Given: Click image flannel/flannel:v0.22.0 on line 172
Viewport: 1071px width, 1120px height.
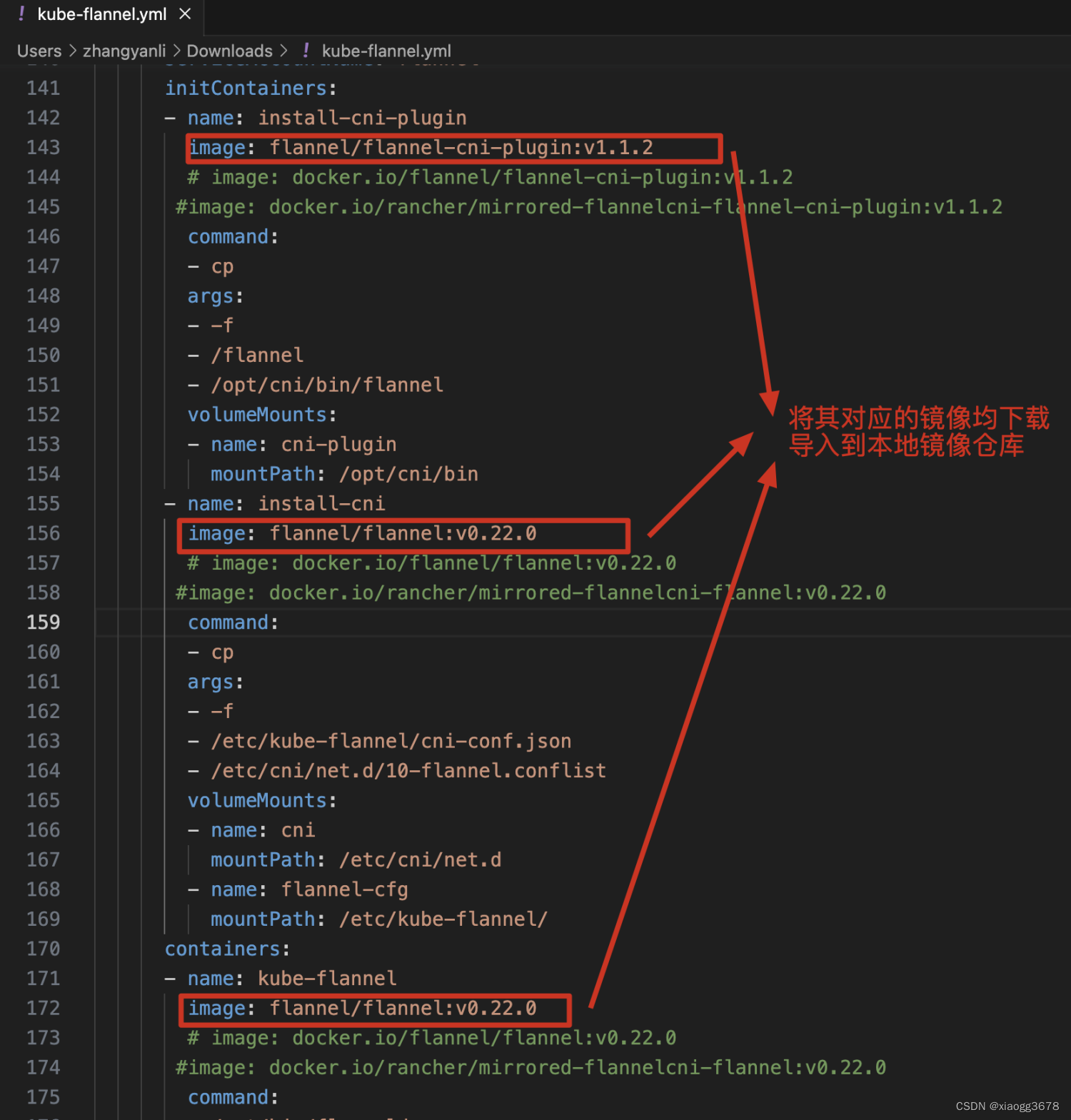Looking at the screenshot, I should 403,1009.
